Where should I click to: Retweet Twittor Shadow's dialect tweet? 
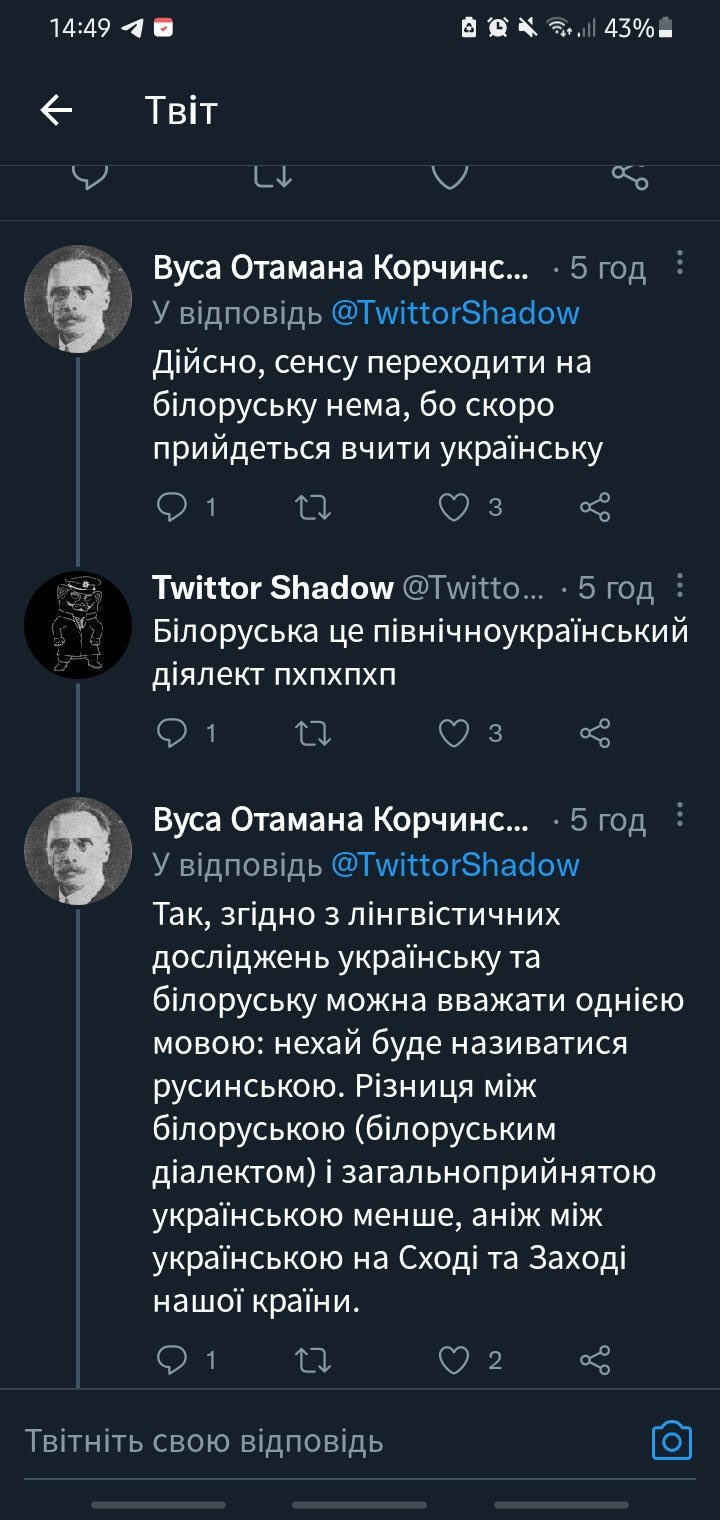[314, 734]
